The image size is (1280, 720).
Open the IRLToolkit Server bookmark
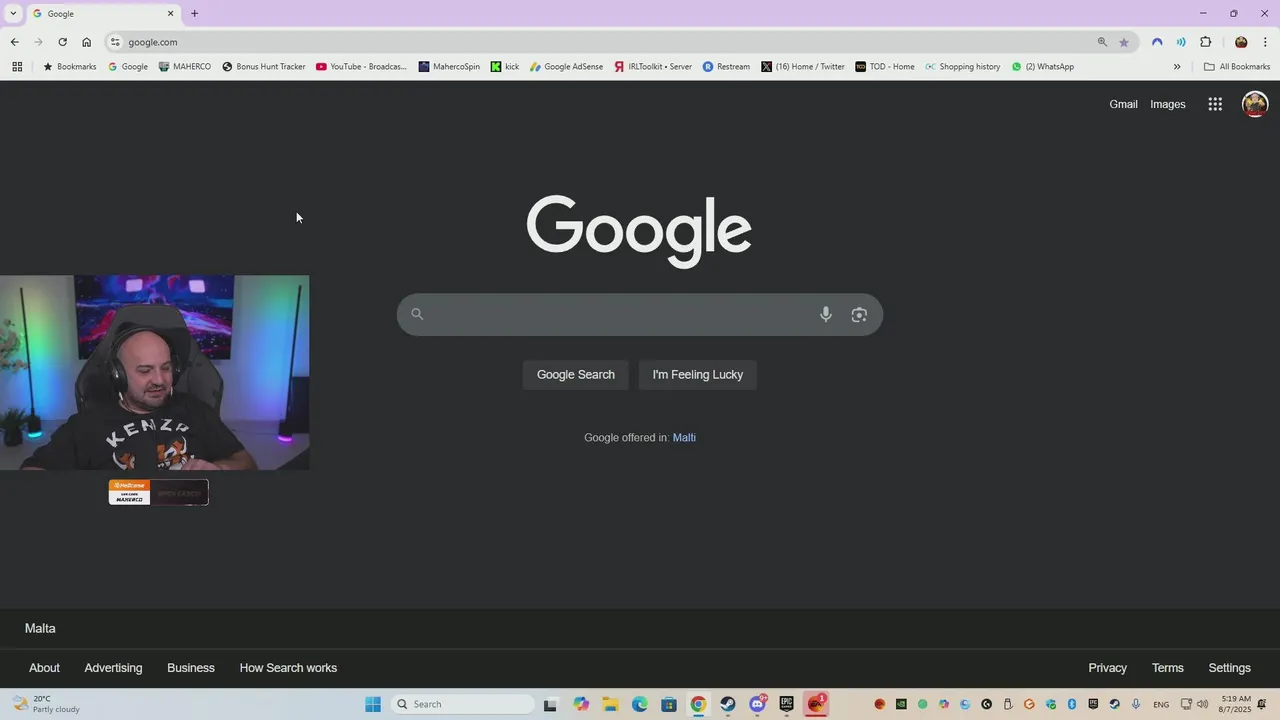653,67
